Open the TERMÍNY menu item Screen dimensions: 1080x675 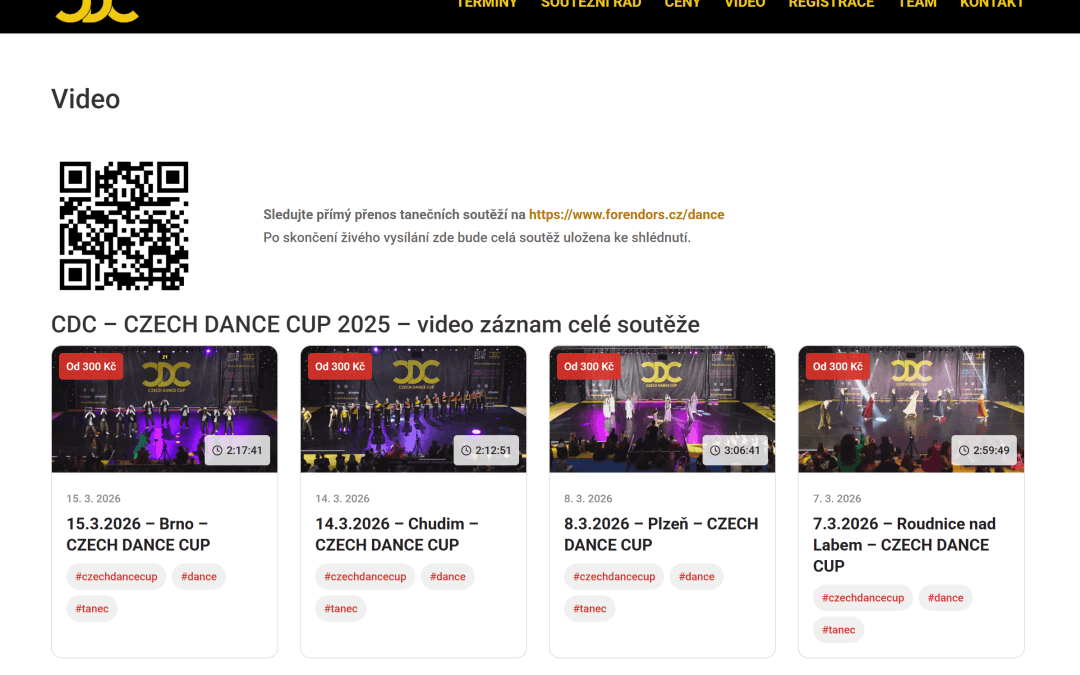(487, 4)
